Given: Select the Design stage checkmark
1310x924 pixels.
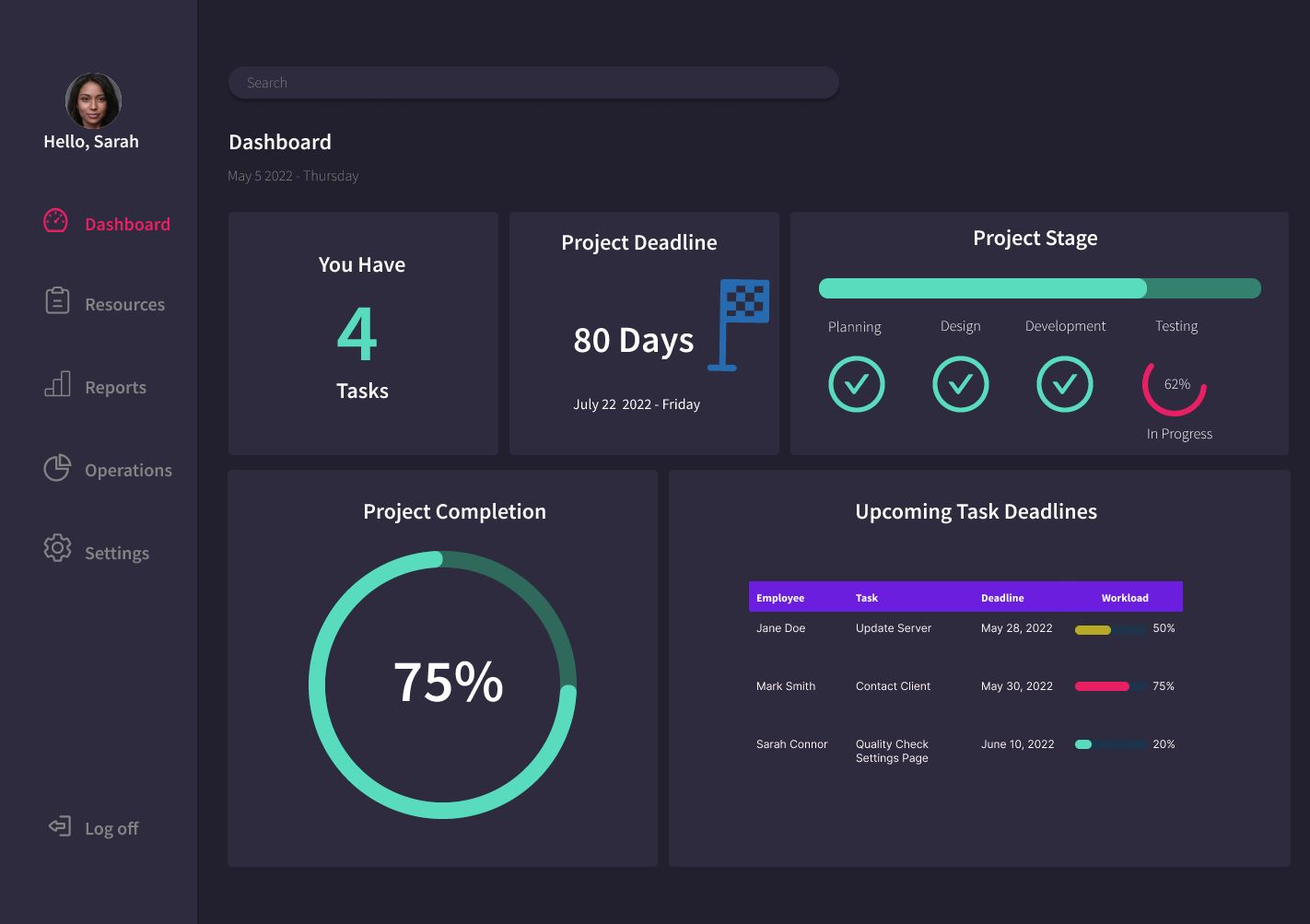Looking at the screenshot, I should tap(961, 384).
